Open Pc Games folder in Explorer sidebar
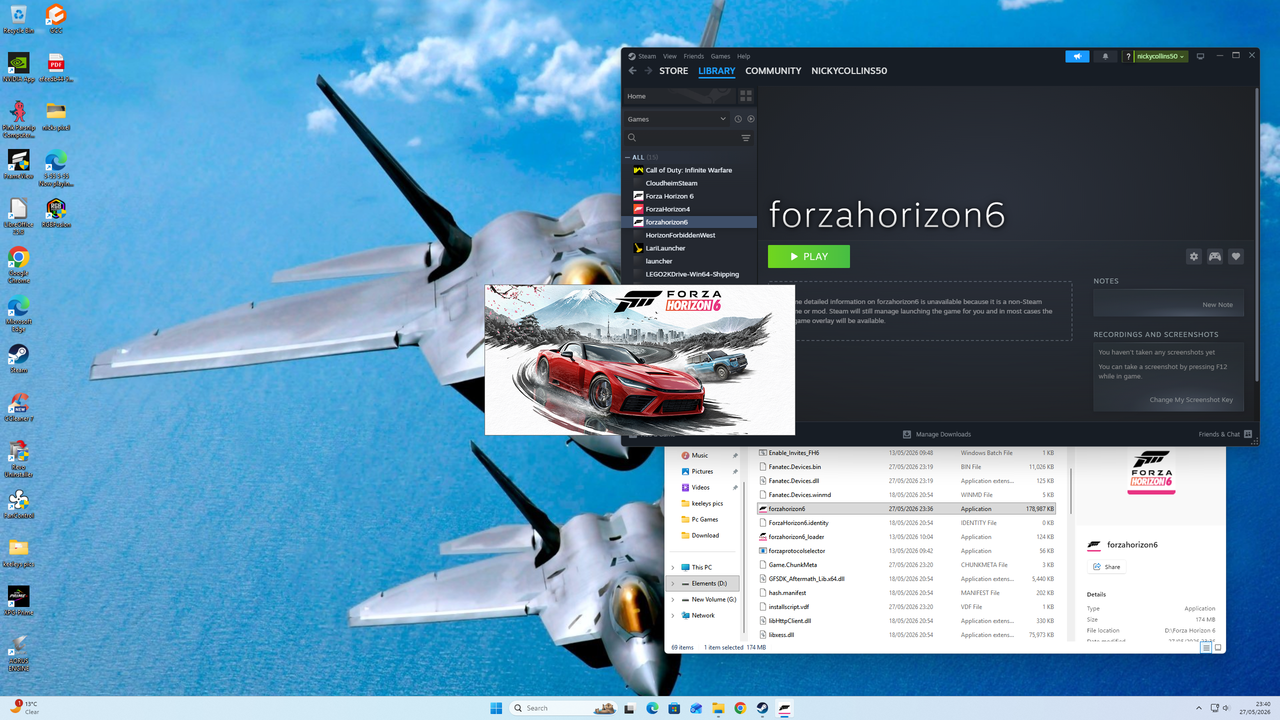This screenshot has height=720, width=1280. (x=704, y=519)
